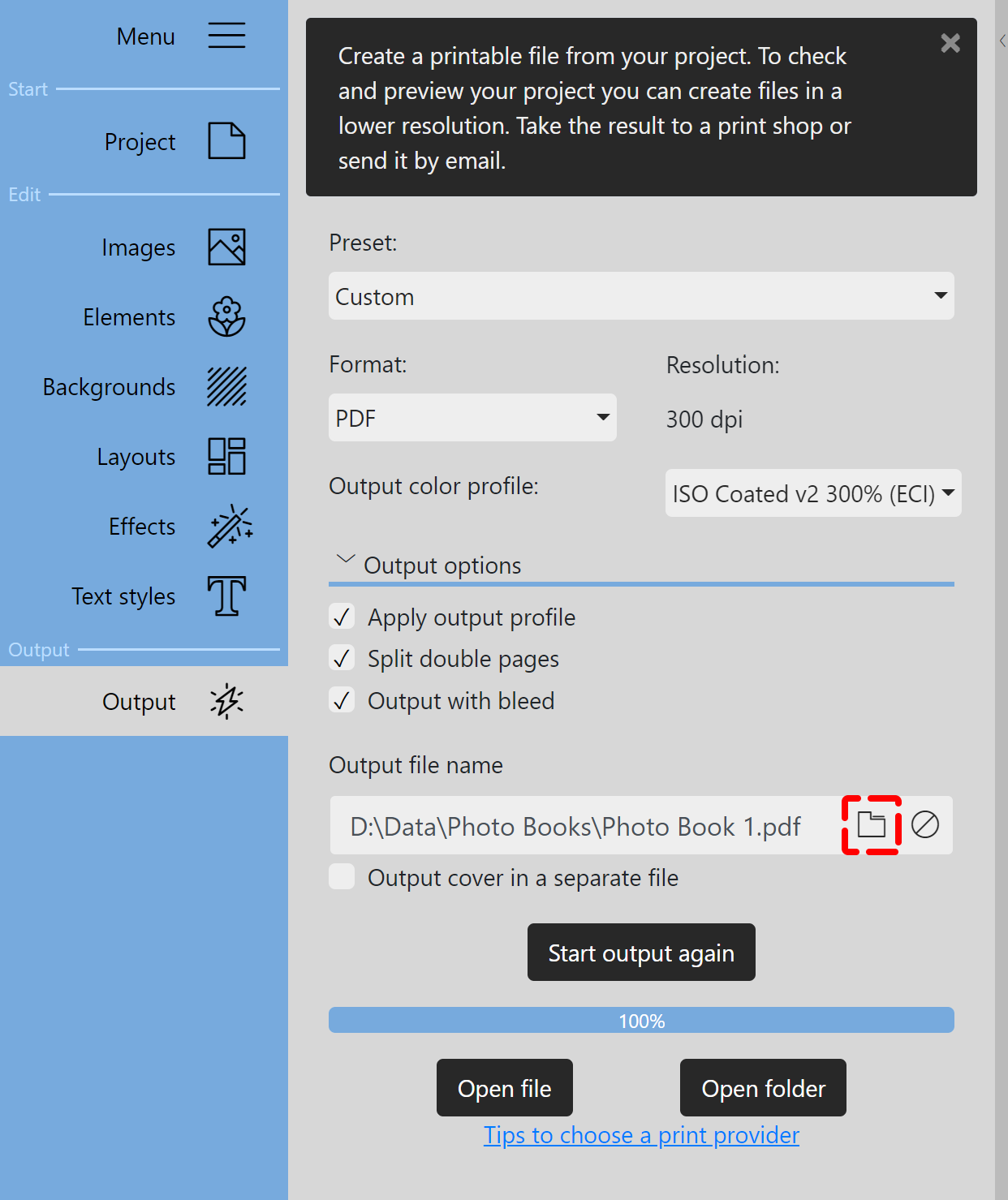Open the ISO Coated v2 profile dropdown
Image resolution: width=1008 pixels, height=1200 pixels.
point(813,493)
